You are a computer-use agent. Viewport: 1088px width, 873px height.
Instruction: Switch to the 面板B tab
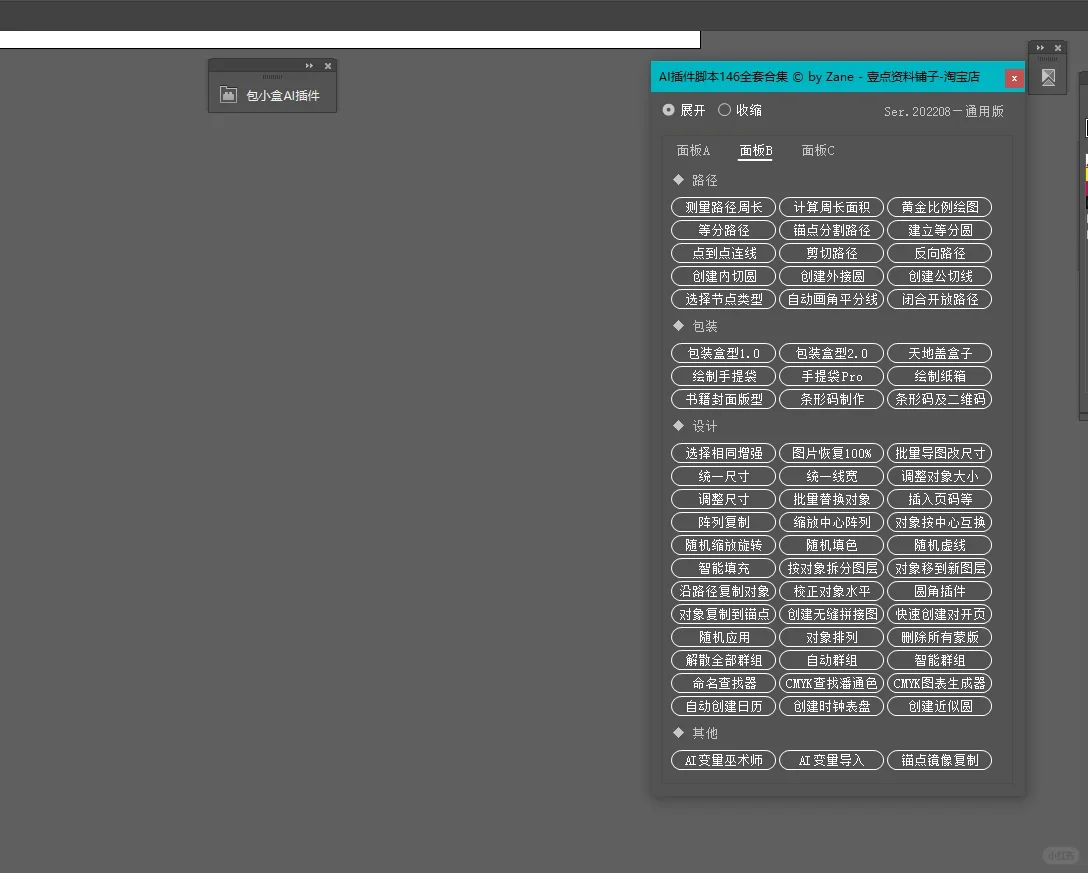pyautogui.click(x=756, y=151)
